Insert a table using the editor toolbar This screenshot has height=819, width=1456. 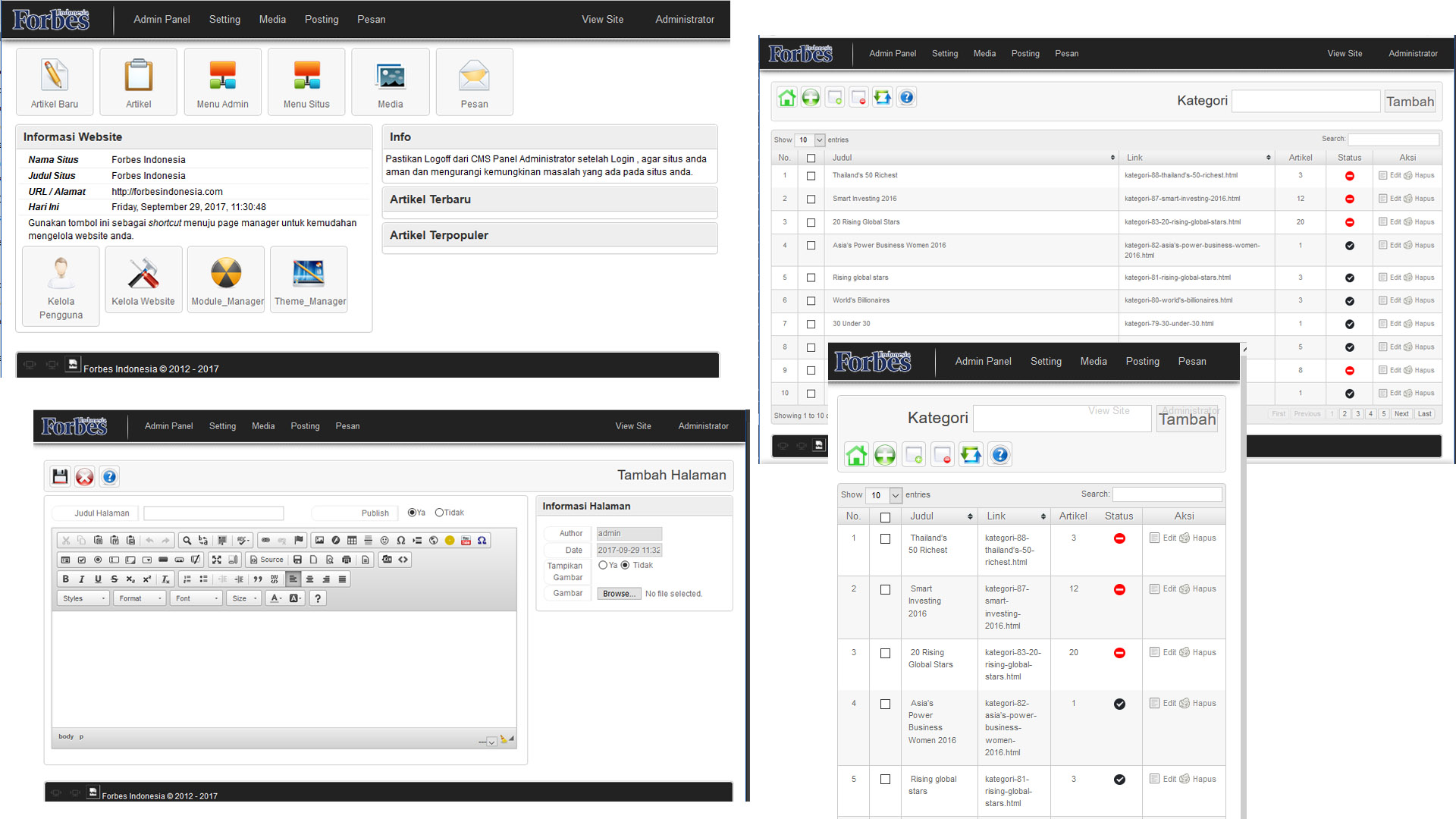352,540
